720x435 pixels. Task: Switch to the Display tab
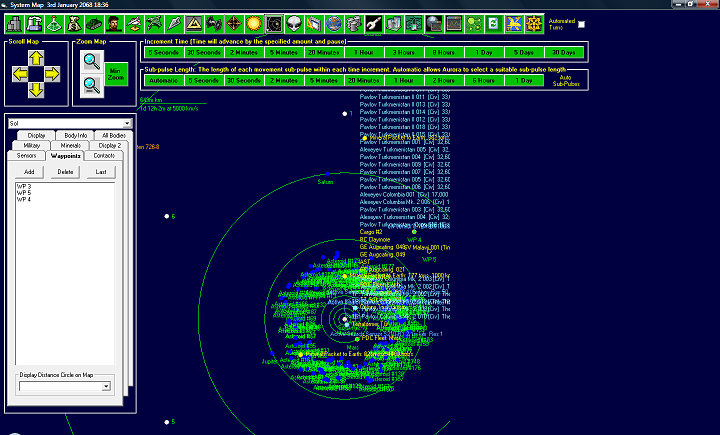(x=36, y=136)
